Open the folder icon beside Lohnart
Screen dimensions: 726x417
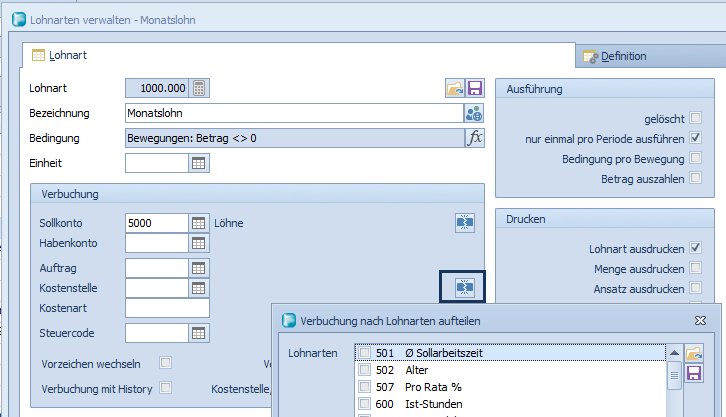[455, 88]
